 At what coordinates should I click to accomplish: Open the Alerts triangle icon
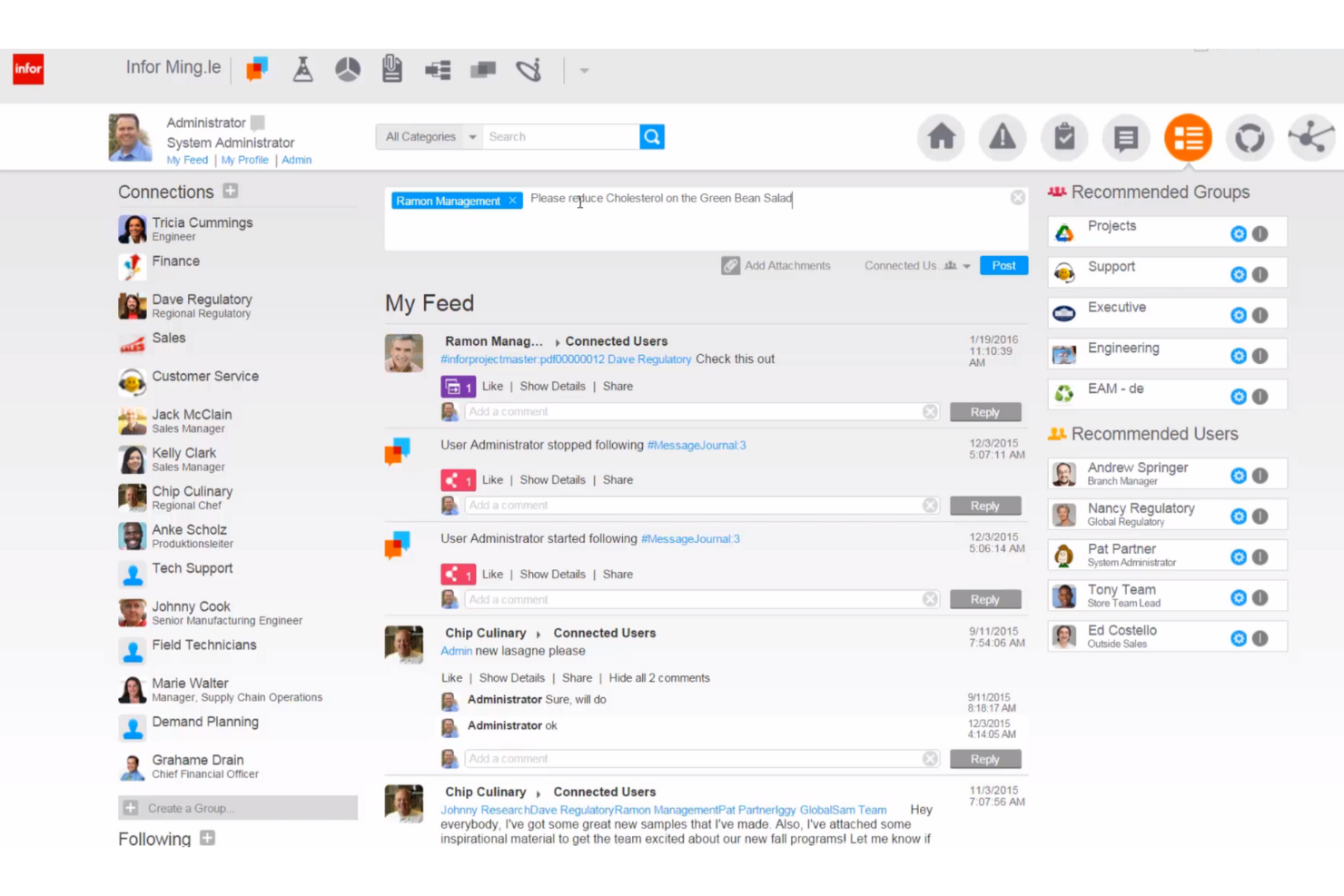click(x=1003, y=138)
